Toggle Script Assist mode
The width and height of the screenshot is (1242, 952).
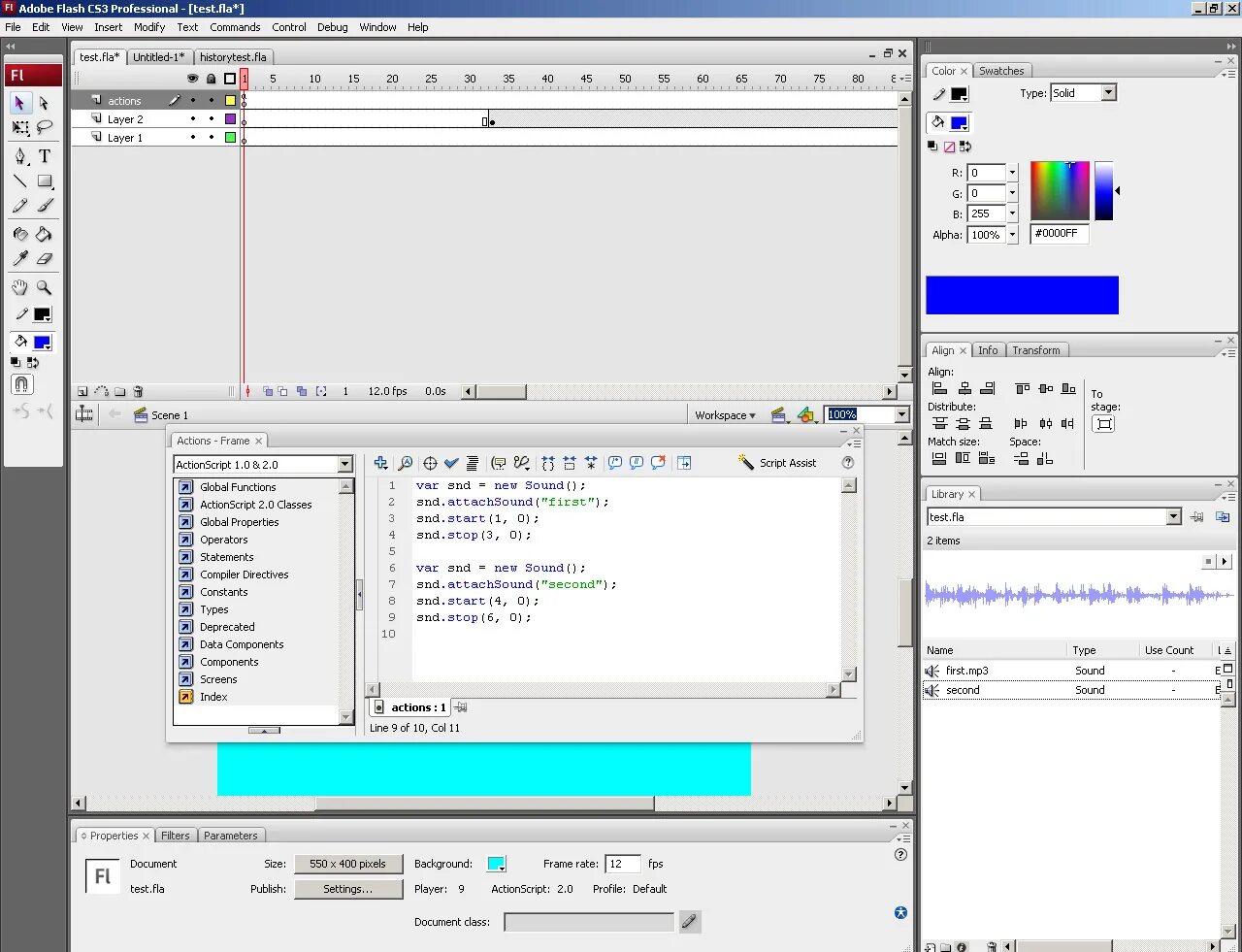click(x=777, y=463)
